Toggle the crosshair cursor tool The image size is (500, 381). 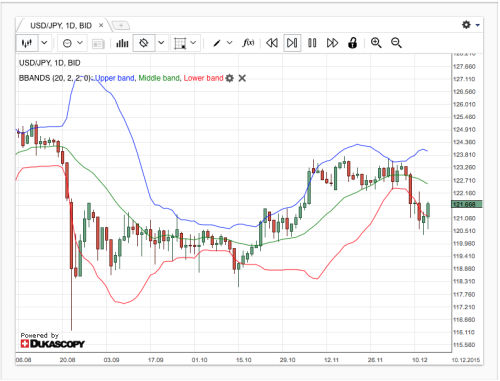(144, 43)
